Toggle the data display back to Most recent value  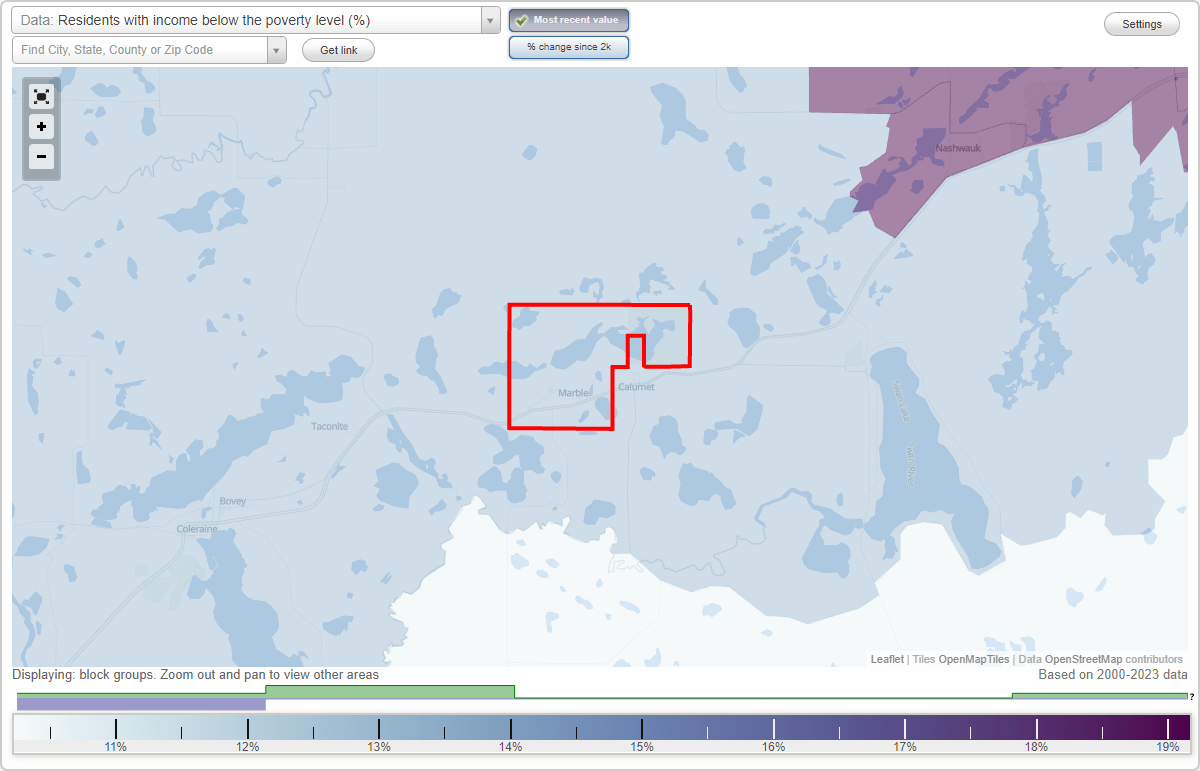point(568,19)
